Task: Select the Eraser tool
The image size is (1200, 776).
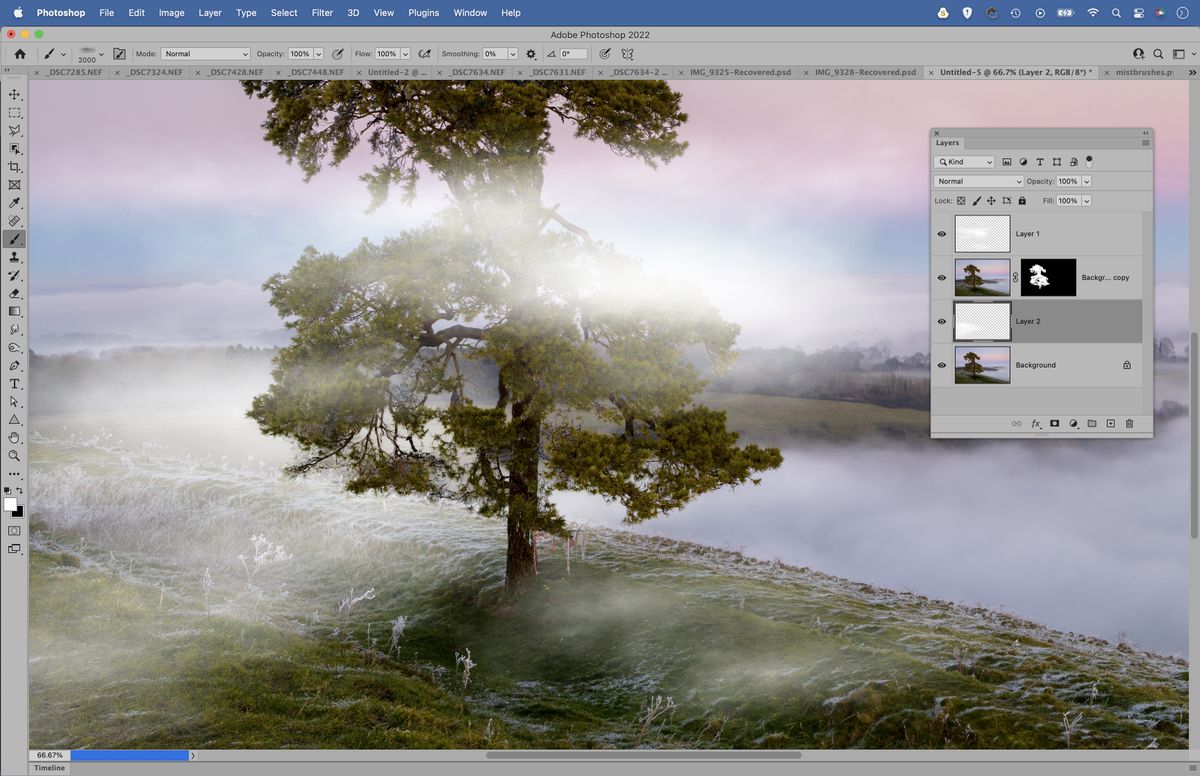Action: [15, 293]
